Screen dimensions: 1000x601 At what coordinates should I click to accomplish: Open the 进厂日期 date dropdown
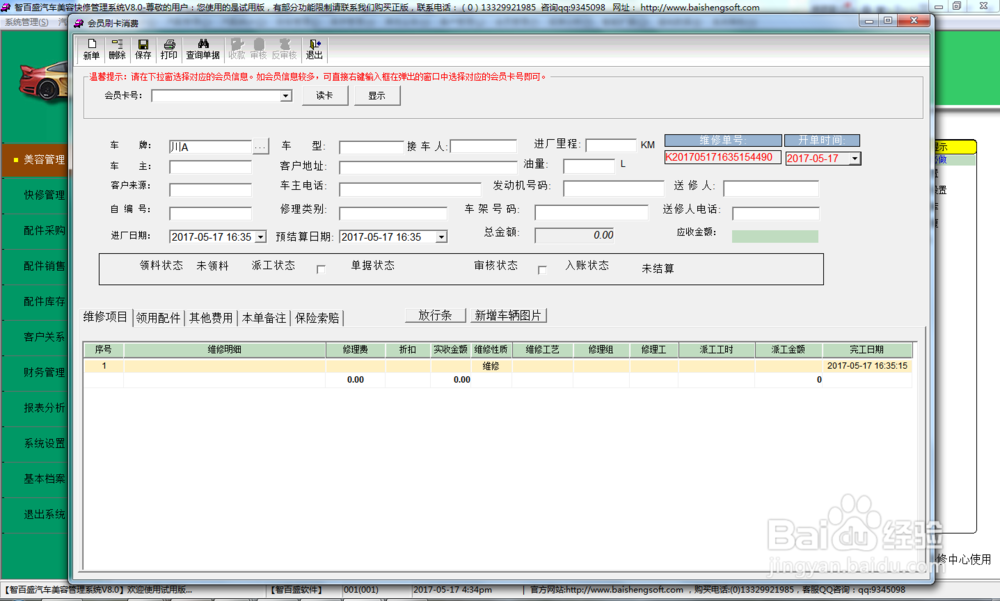point(261,237)
